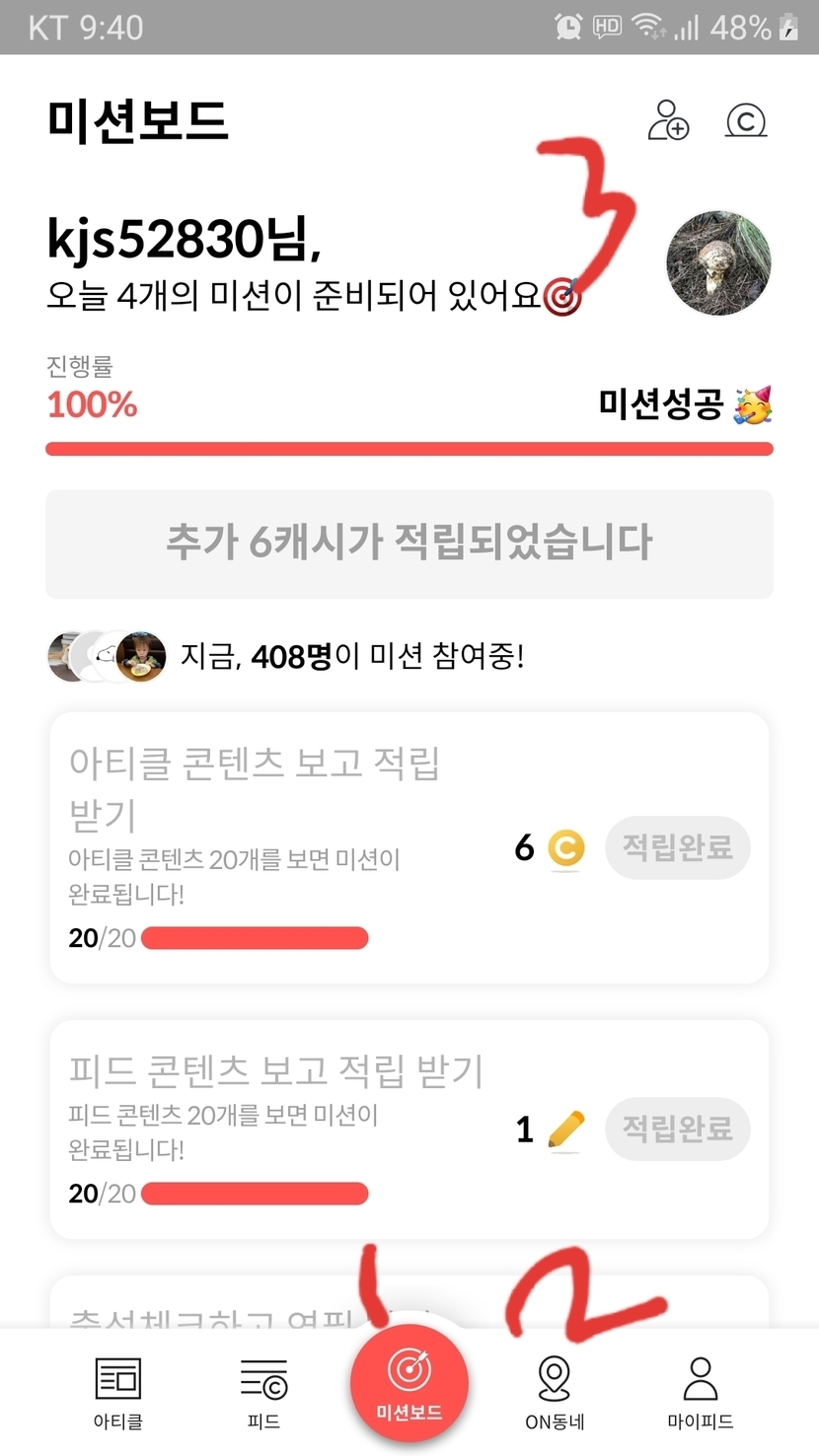Tap the 마이피드 person icon
Image resolution: width=819 pixels, height=1456 pixels.
pyautogui.click(x=701, y=1379)
